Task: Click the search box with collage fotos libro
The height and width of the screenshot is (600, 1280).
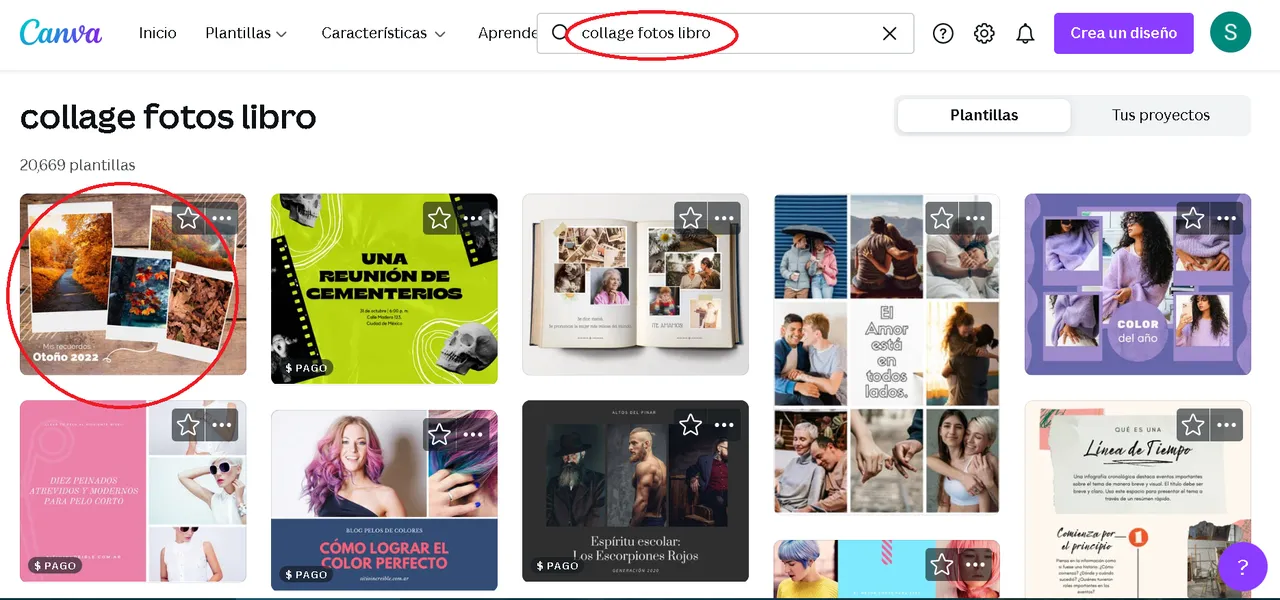Action: click(x=725, y=33)
